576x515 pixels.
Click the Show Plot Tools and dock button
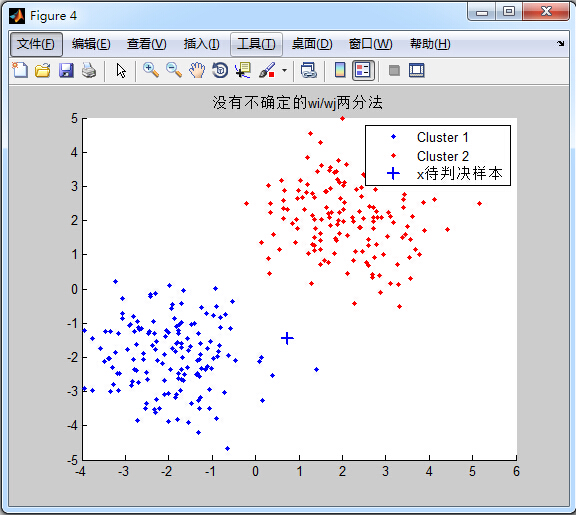click(x=417, y=70)
